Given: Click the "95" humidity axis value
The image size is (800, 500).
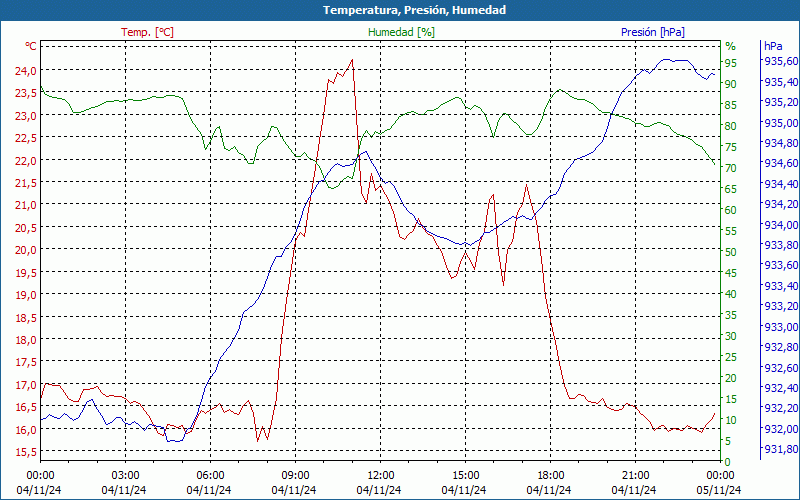Looking at the screenshot, I should (x=731, y=63).
